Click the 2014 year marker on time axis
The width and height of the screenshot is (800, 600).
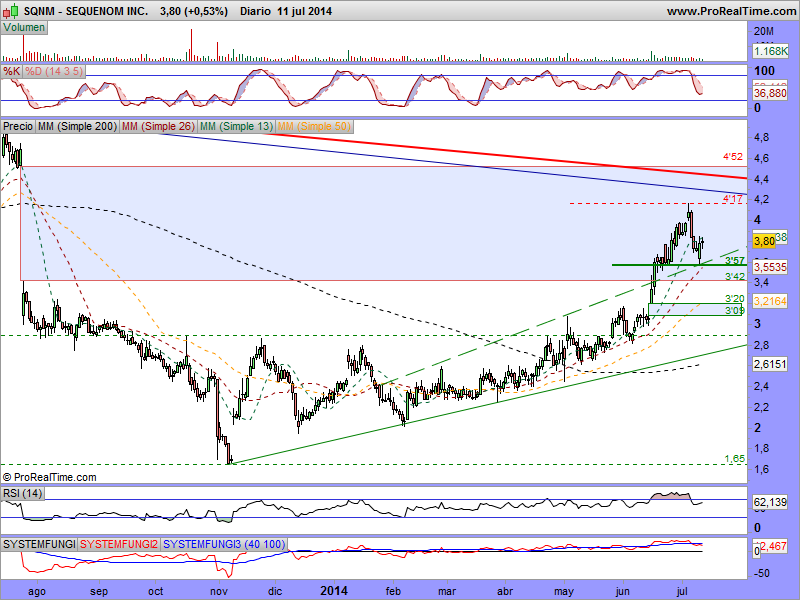334,591
